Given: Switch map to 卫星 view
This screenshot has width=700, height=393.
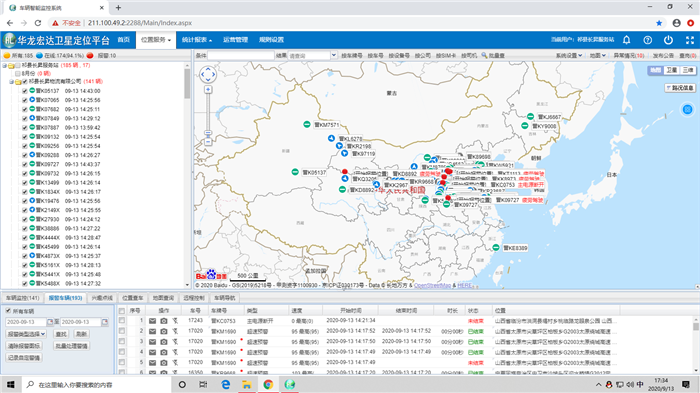Looking at the screenshot, I should coord(671,70).
